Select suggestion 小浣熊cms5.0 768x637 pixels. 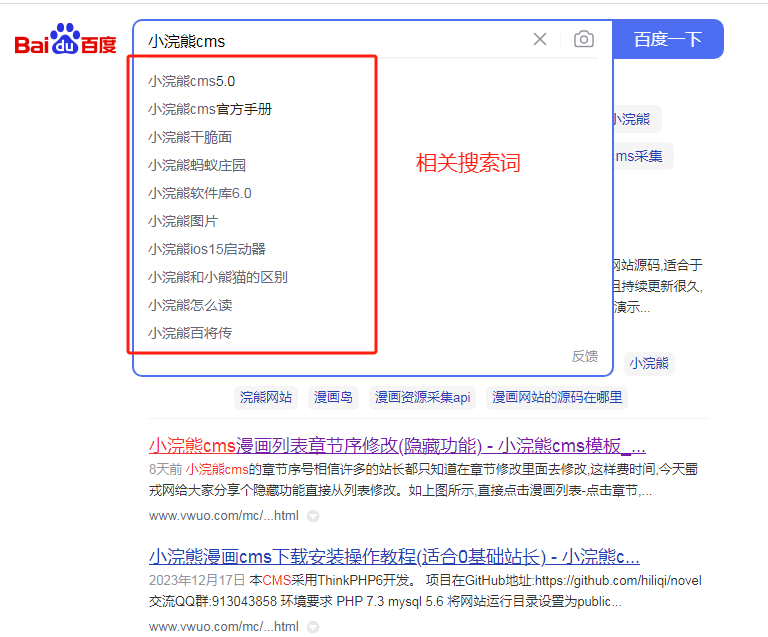(192, 81)
